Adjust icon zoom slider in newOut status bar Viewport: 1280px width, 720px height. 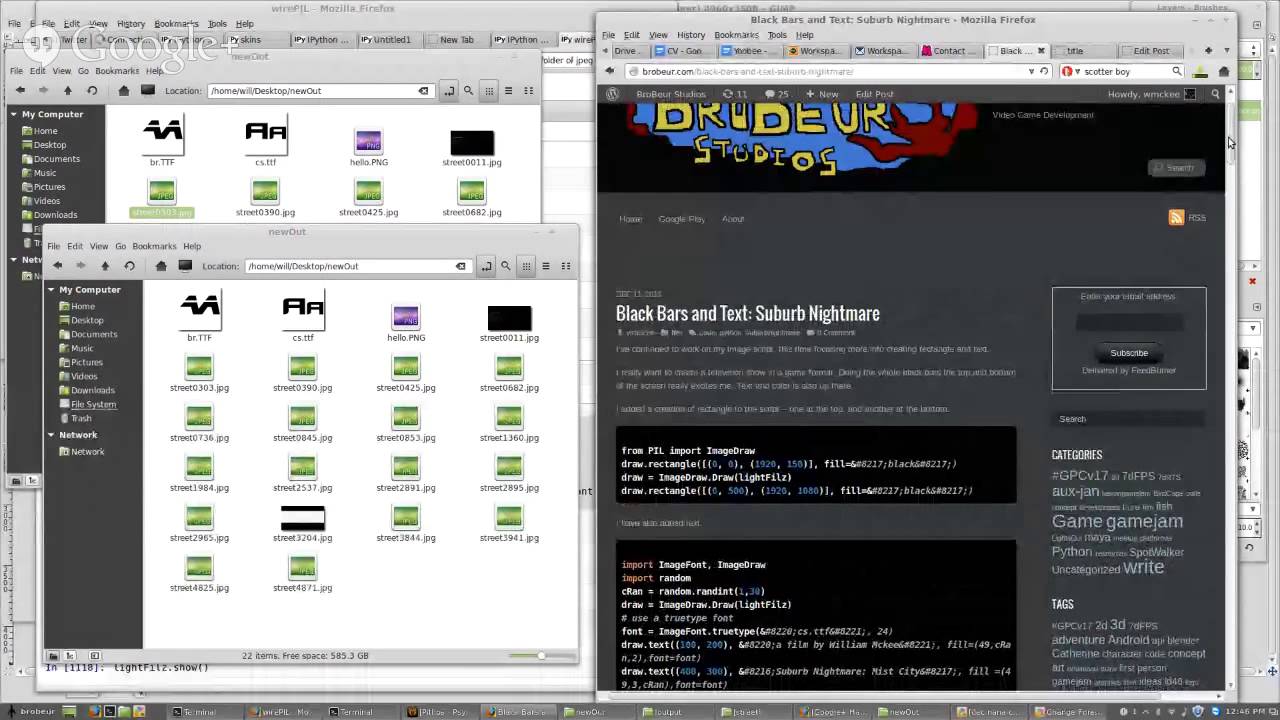[x=540, y=656]
